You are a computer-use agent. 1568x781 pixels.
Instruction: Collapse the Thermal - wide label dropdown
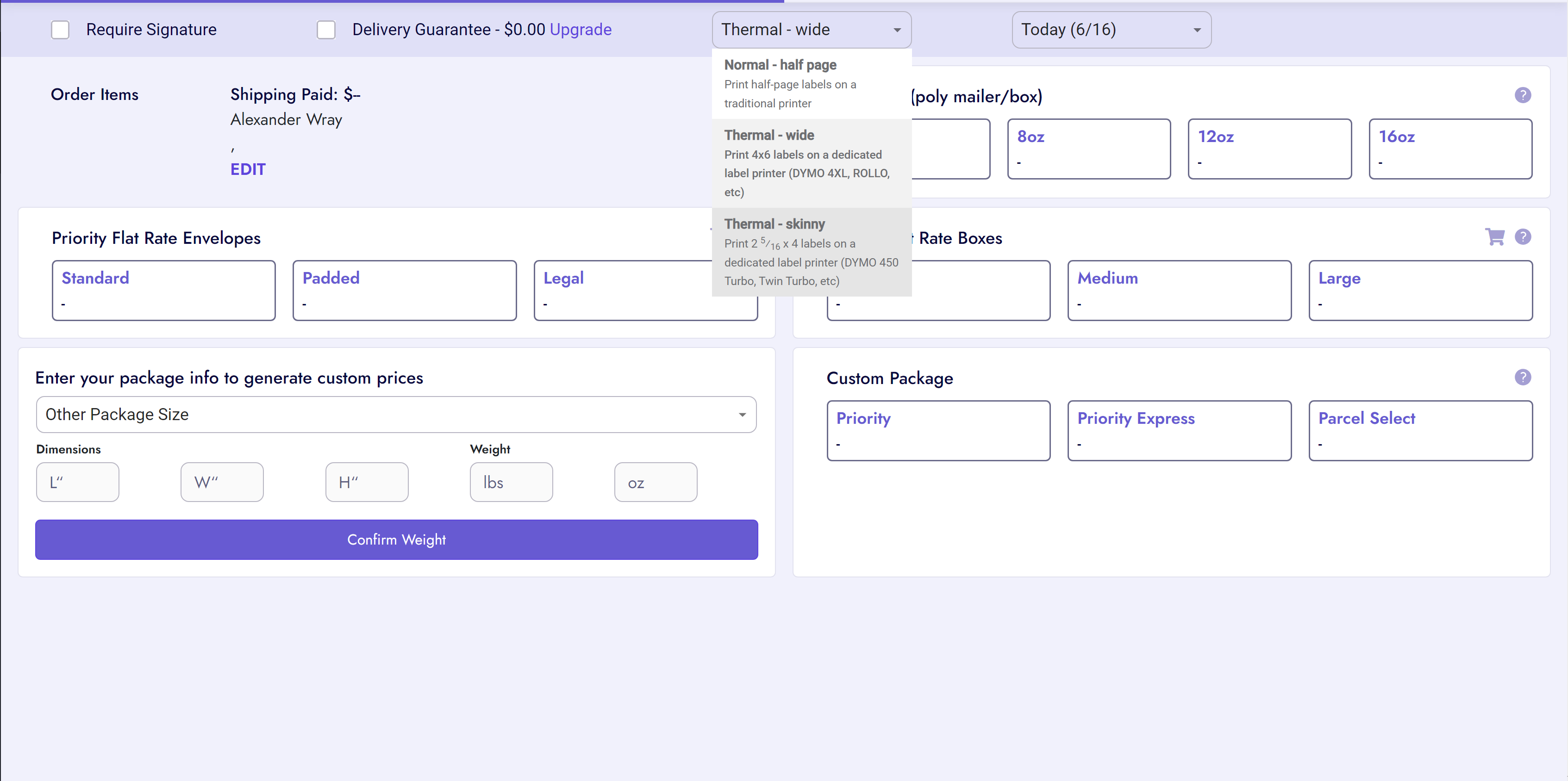[811, 30]
